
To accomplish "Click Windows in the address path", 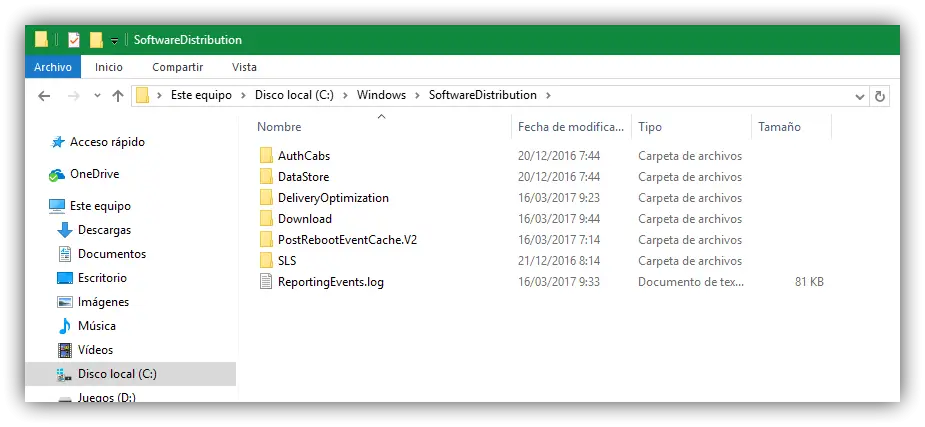I will point(381,95).
